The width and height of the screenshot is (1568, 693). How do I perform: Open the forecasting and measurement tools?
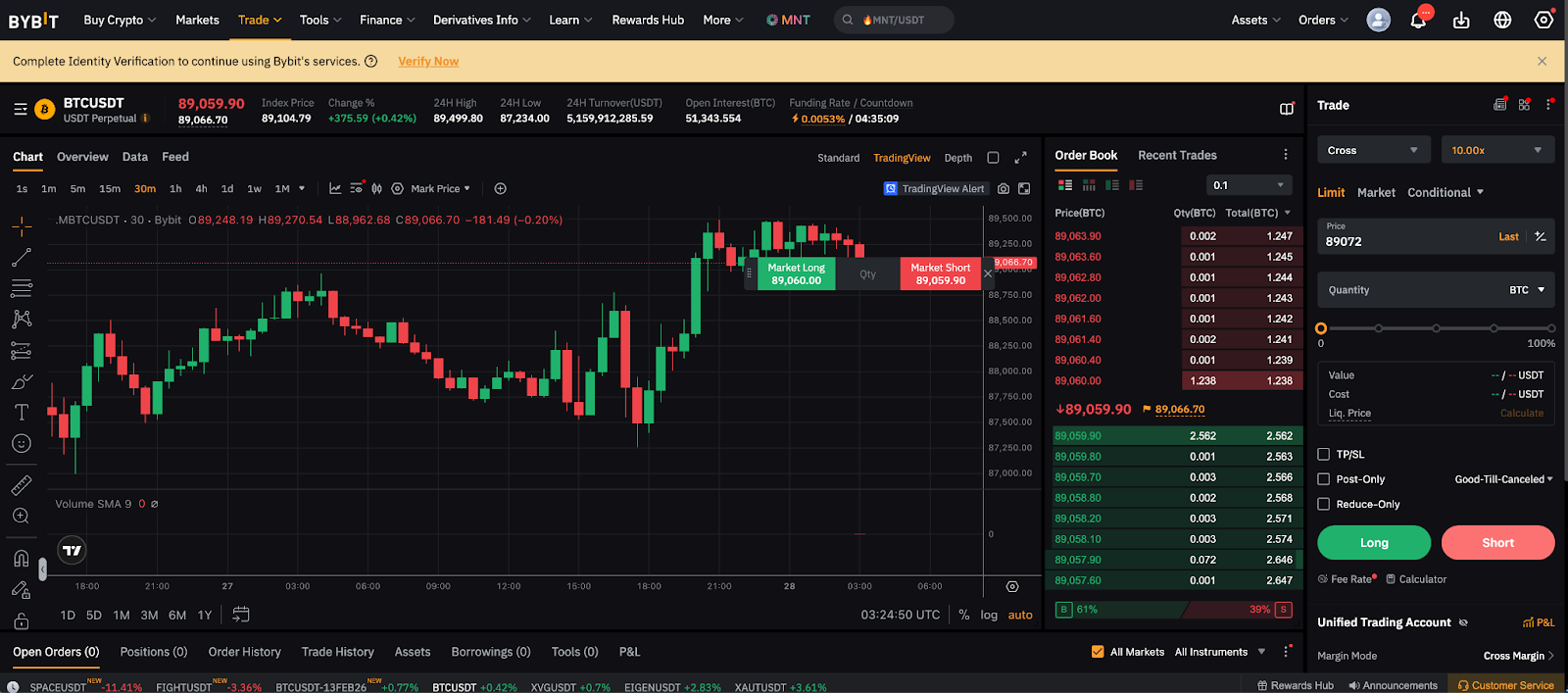[x=22, y=351]
